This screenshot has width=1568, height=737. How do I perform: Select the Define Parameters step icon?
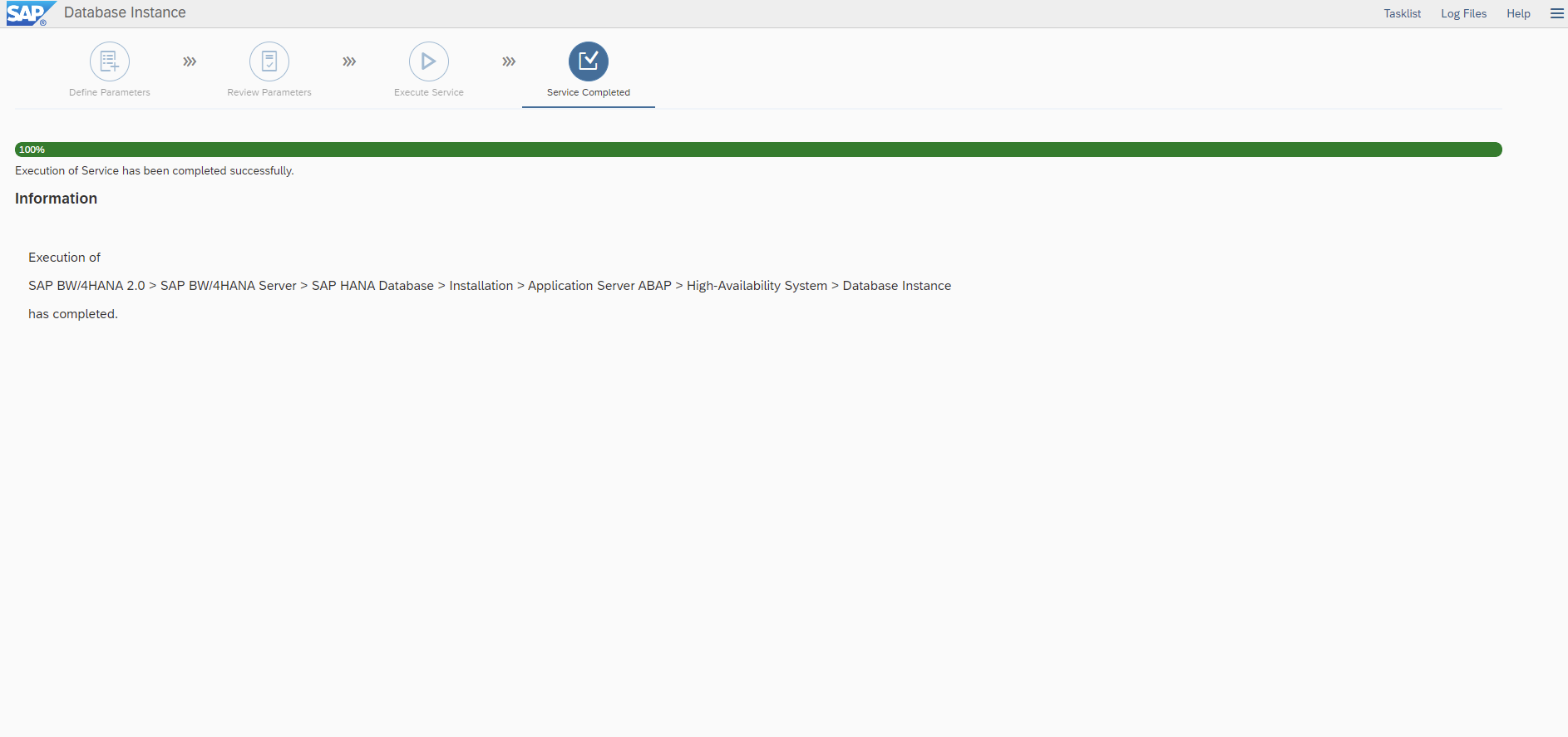coord(110,61)
